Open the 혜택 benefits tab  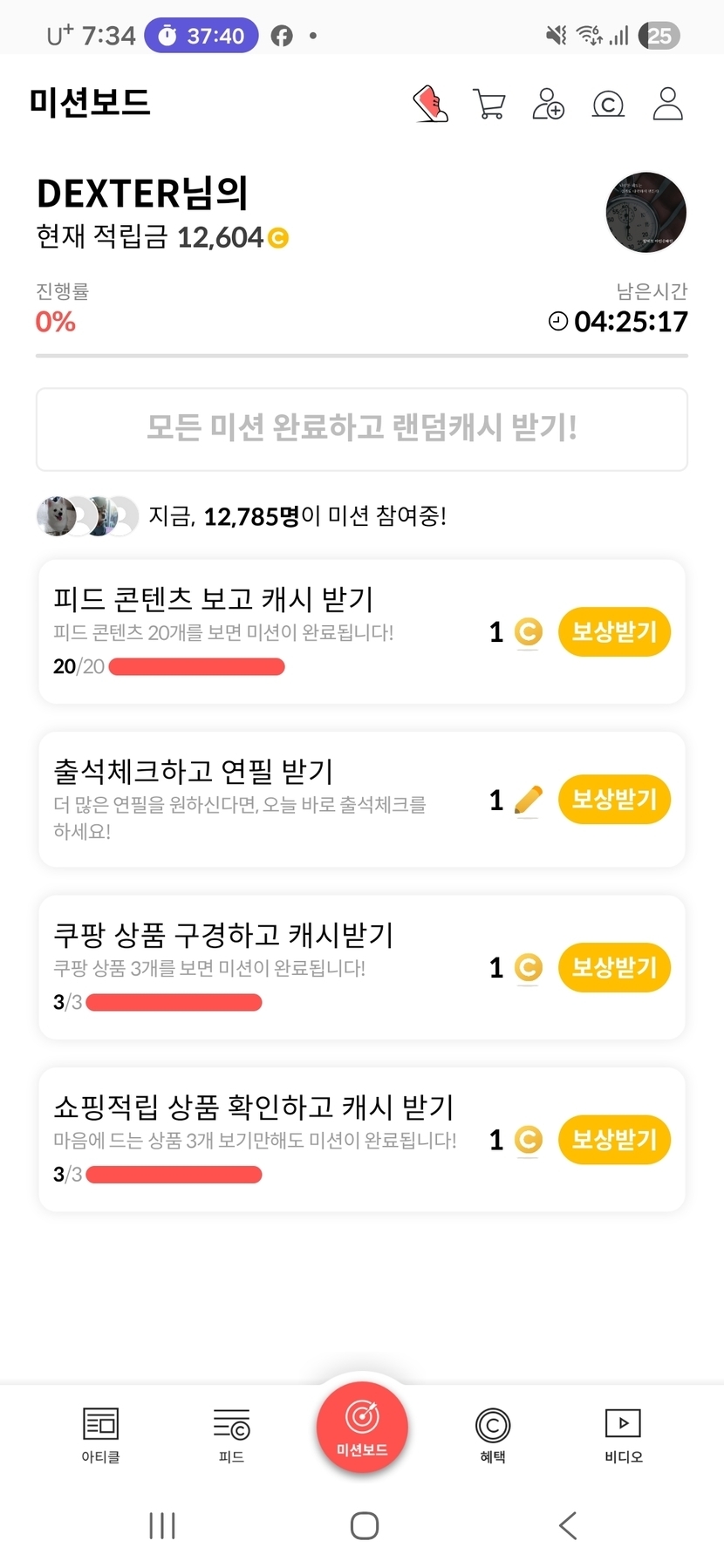(x=493, y=1435)
